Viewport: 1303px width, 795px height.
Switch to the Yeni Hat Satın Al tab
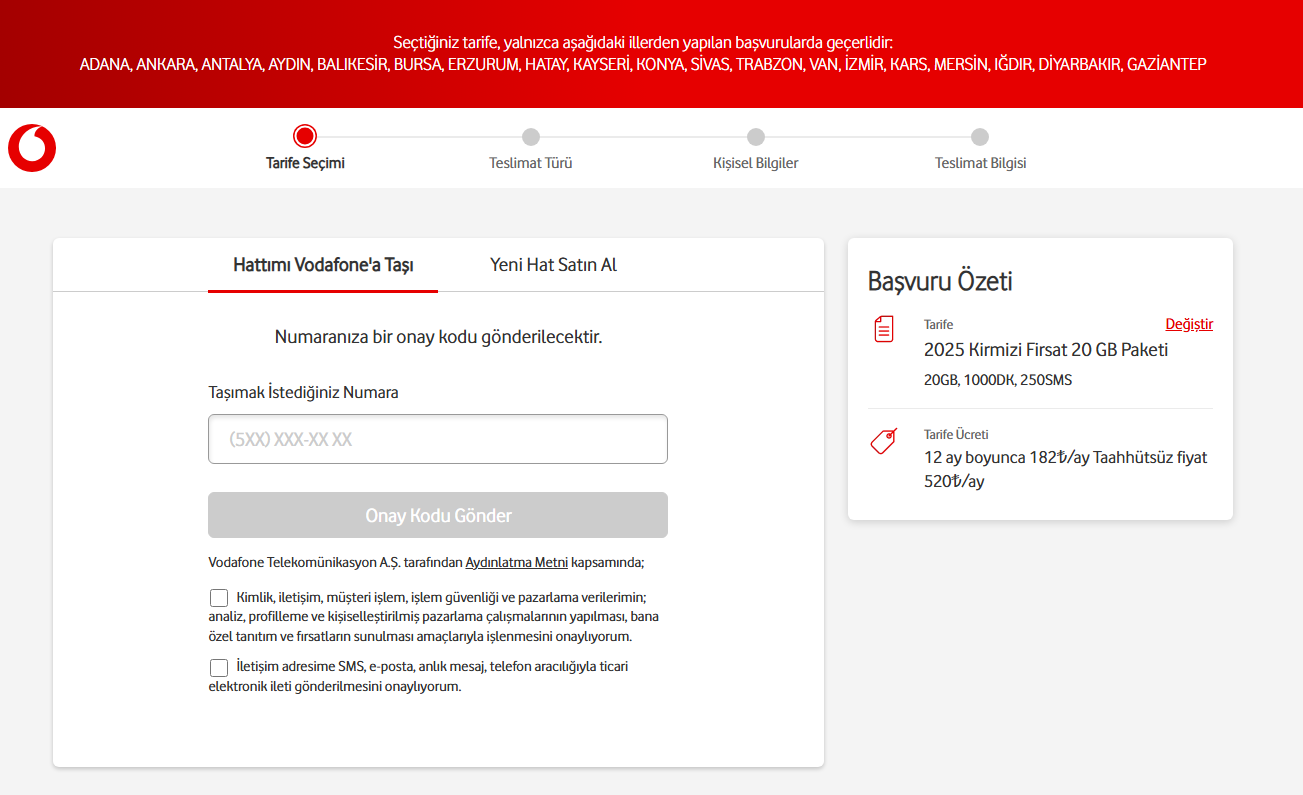click(553, 265)
